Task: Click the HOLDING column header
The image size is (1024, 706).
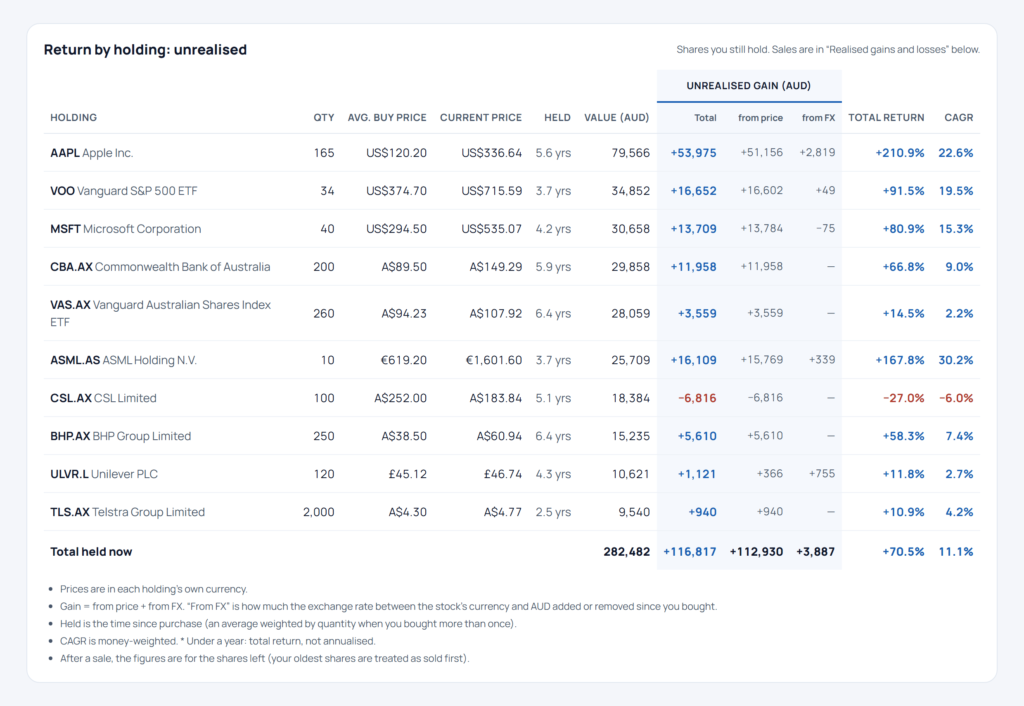Action: point(73,118)
